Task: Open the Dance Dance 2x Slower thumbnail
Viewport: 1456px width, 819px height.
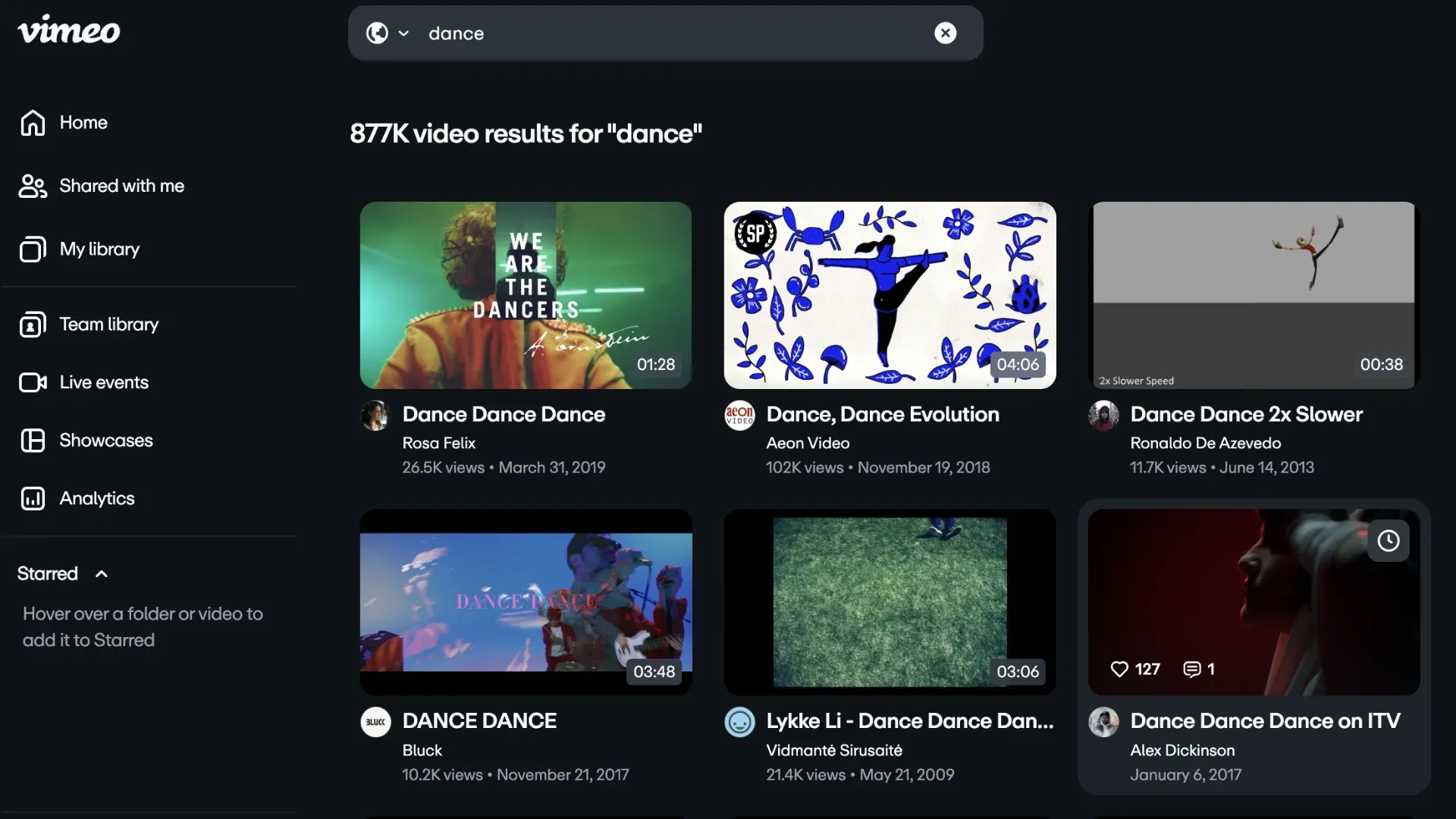Action: 1253,296
